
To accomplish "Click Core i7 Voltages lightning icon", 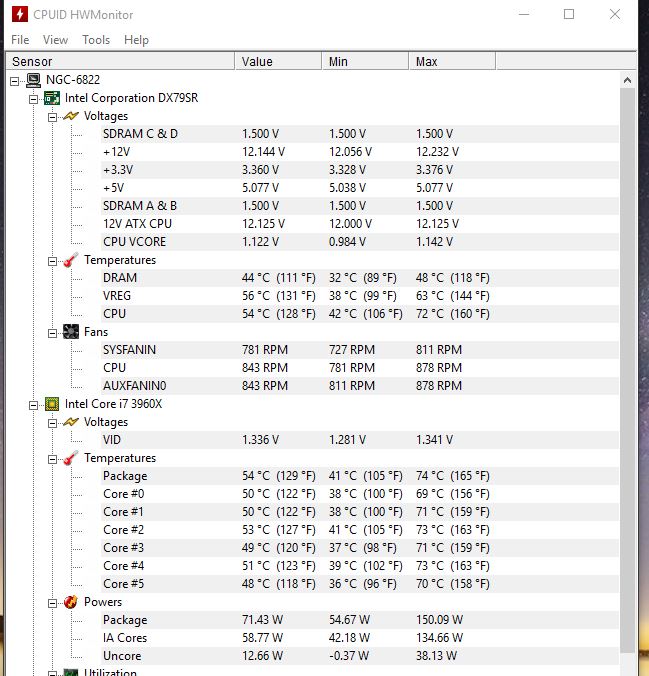I will (71, 422).
